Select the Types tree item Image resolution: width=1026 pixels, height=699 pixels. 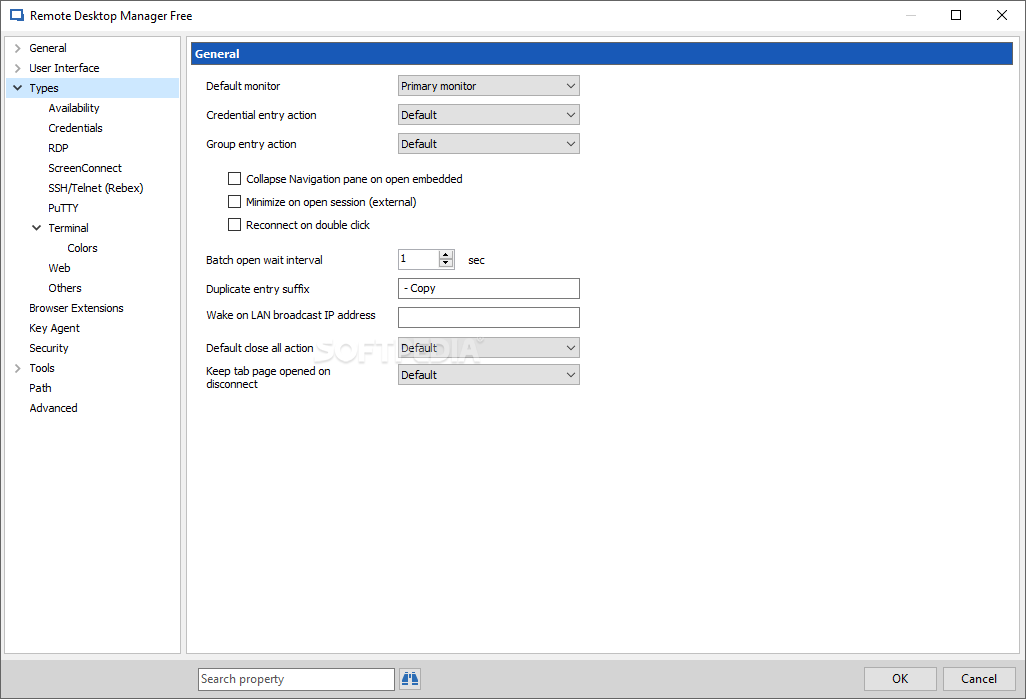pos(44,88)
